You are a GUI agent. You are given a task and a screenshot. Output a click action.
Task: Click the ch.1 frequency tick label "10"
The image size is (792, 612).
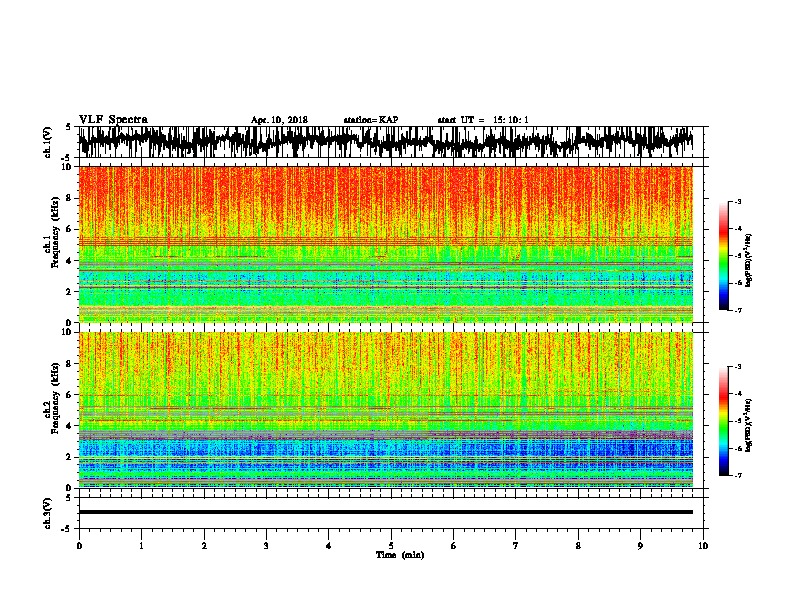point(67,167)
